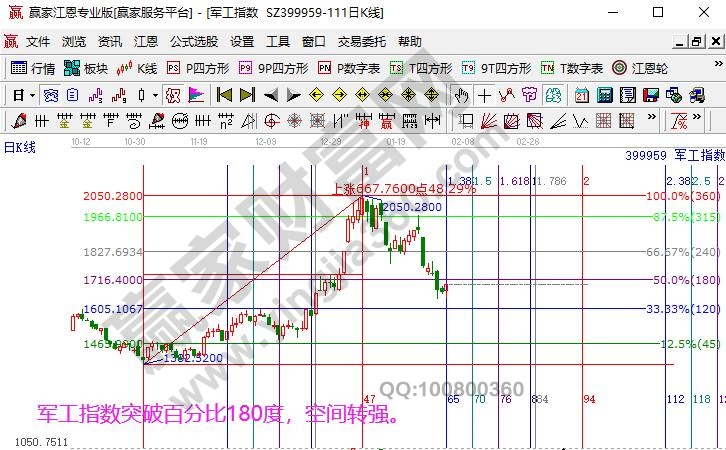Expand the candlestick style dropdown arrow
726x450 pixels.
[154, 95]
